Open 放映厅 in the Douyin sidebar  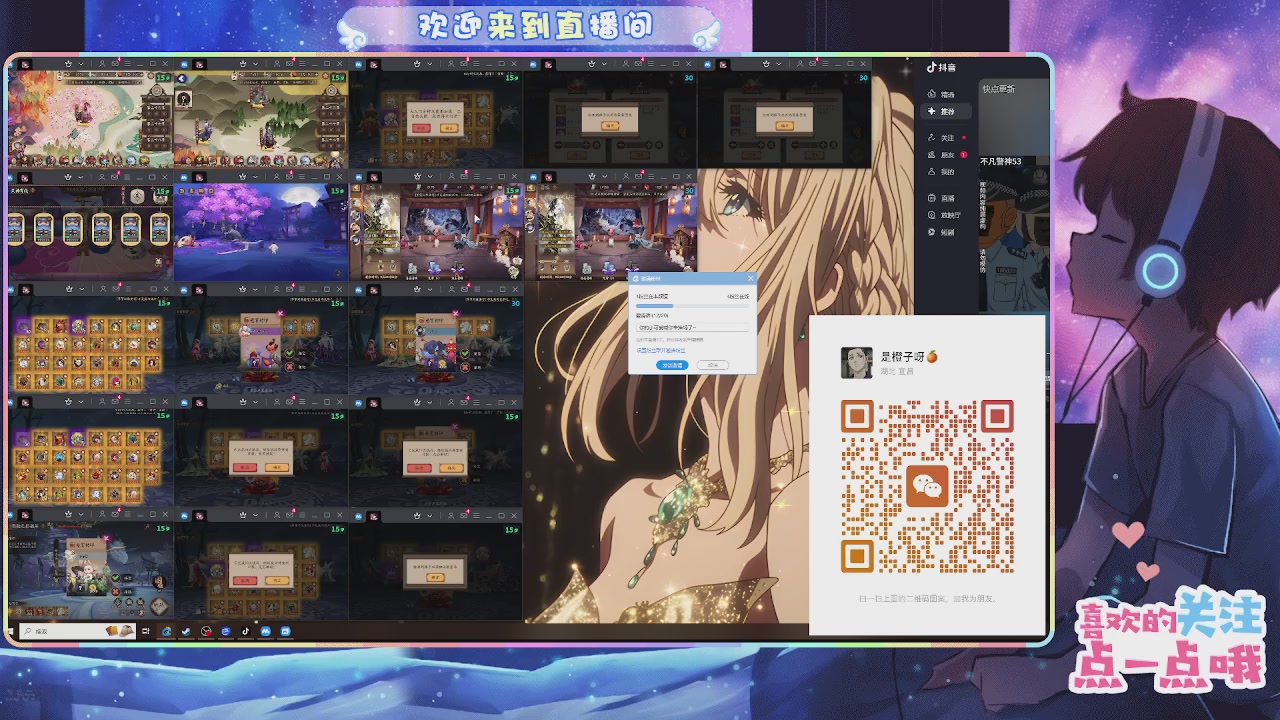pyautogui.click(x=944, y=215)
